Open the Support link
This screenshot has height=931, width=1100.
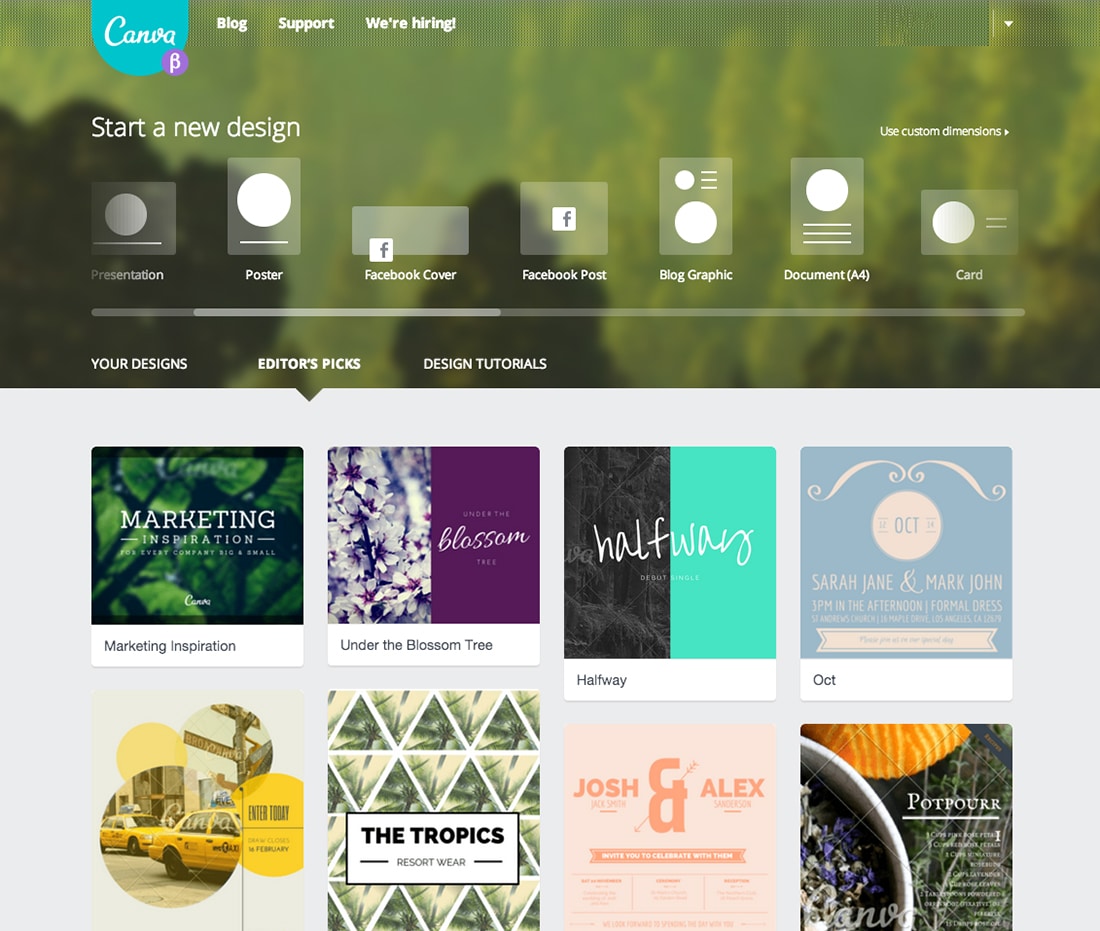[306, 23]
